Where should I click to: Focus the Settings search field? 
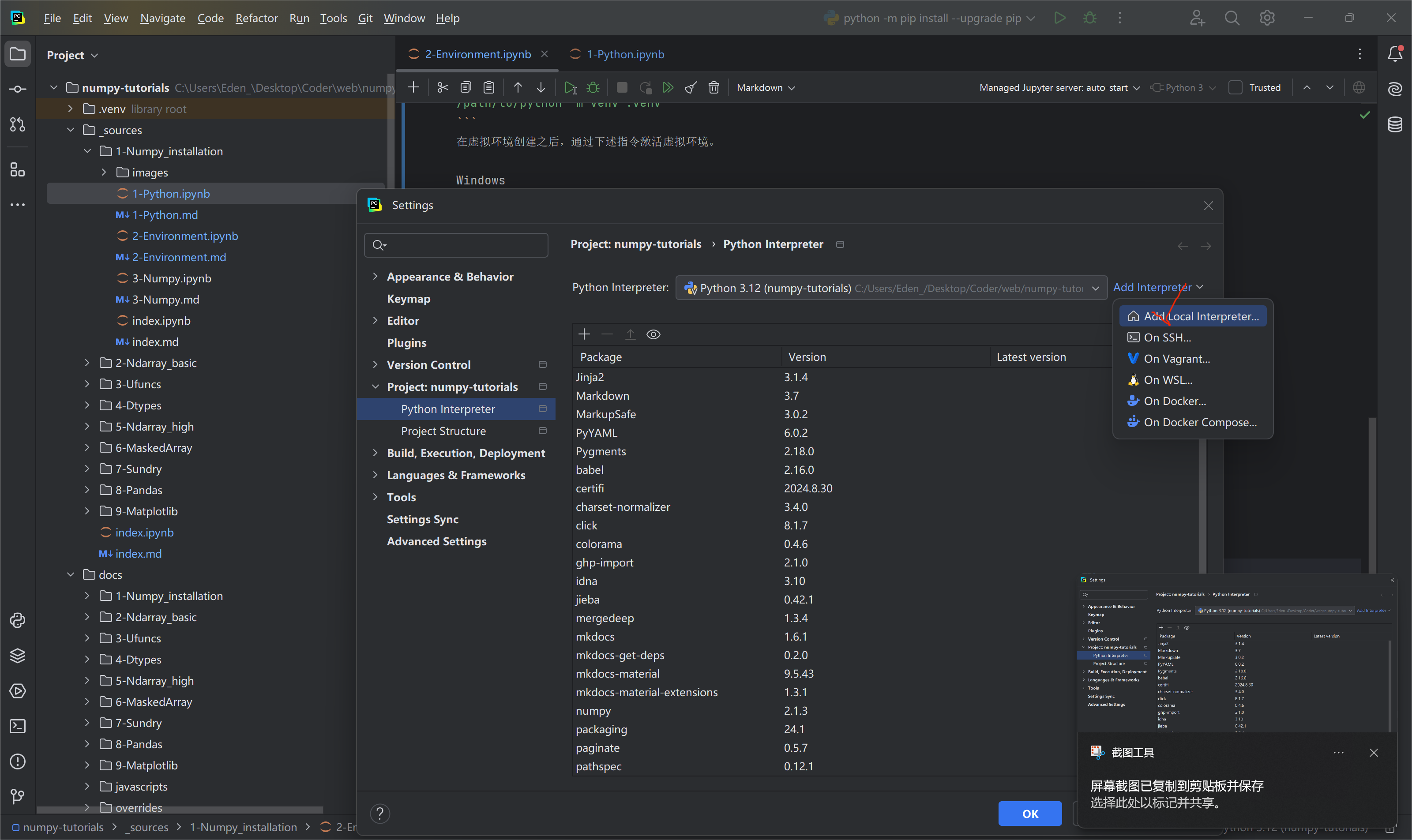point(456,245)
